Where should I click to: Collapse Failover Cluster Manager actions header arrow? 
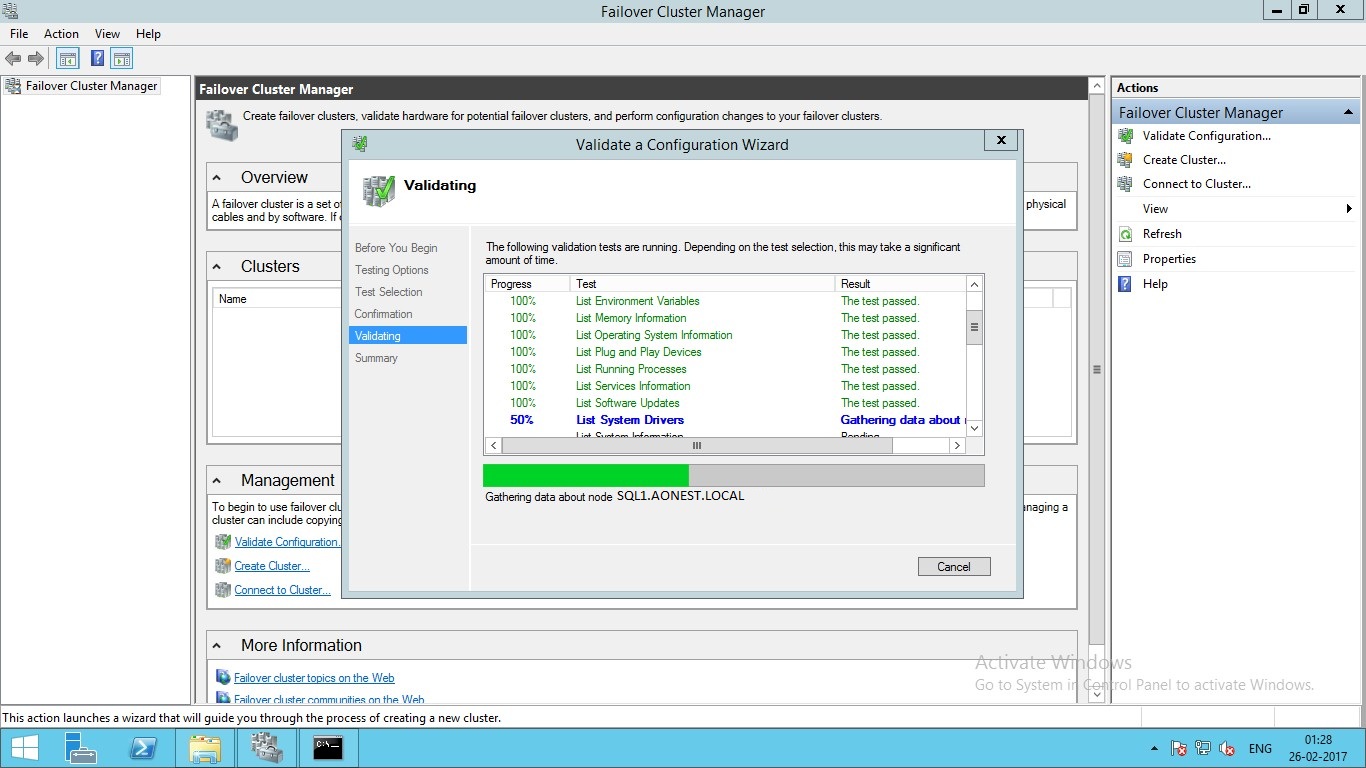click(x=1348, y=112)
